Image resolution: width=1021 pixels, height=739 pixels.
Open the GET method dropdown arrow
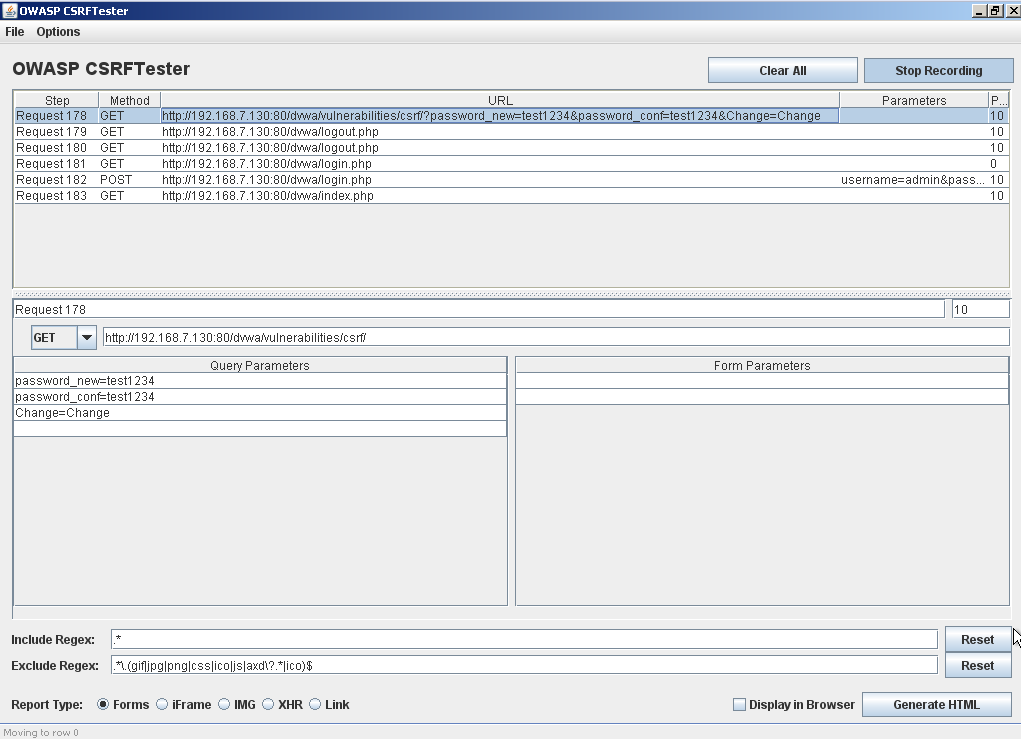tap(87, 337)
